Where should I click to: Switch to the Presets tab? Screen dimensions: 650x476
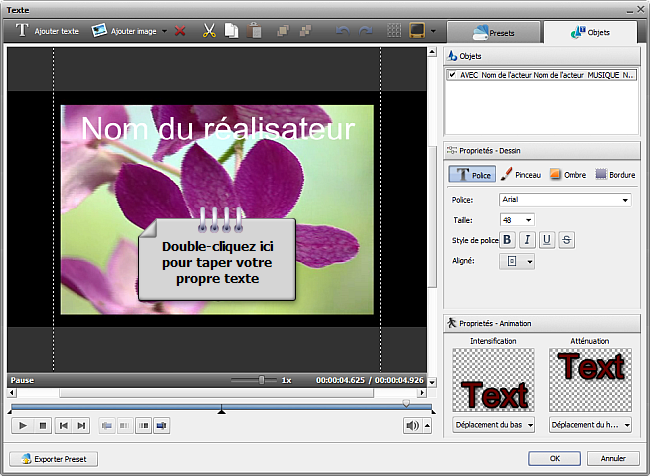(492, 32)
